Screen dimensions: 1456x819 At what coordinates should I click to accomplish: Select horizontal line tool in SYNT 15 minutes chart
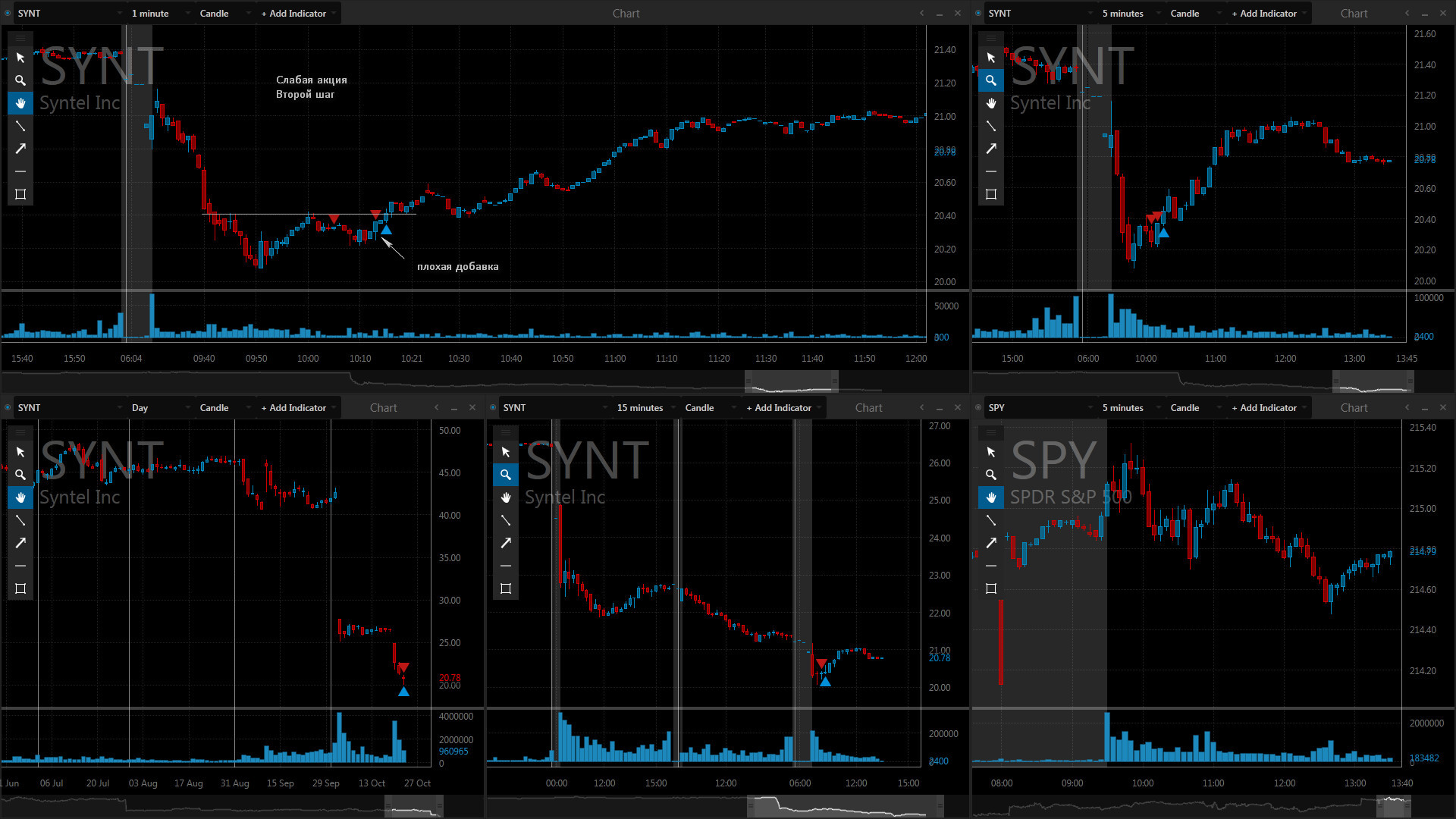tap(506, 566)
